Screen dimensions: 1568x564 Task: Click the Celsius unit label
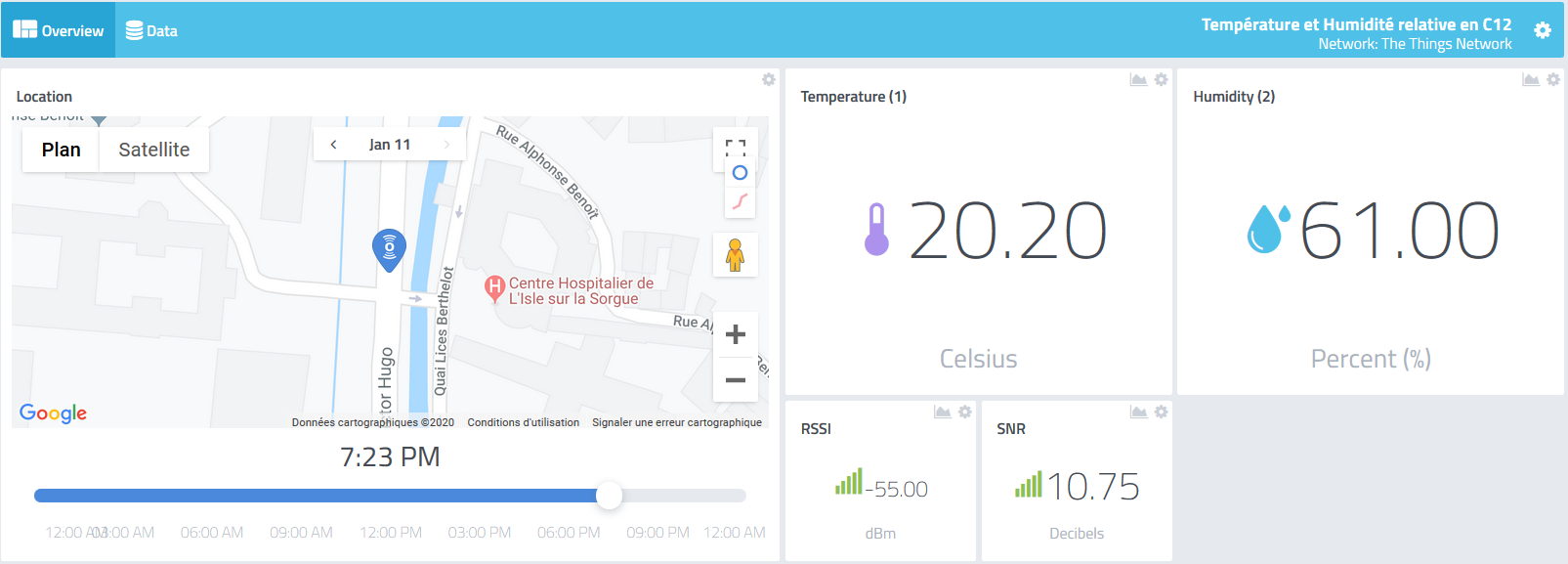(978, 359)
